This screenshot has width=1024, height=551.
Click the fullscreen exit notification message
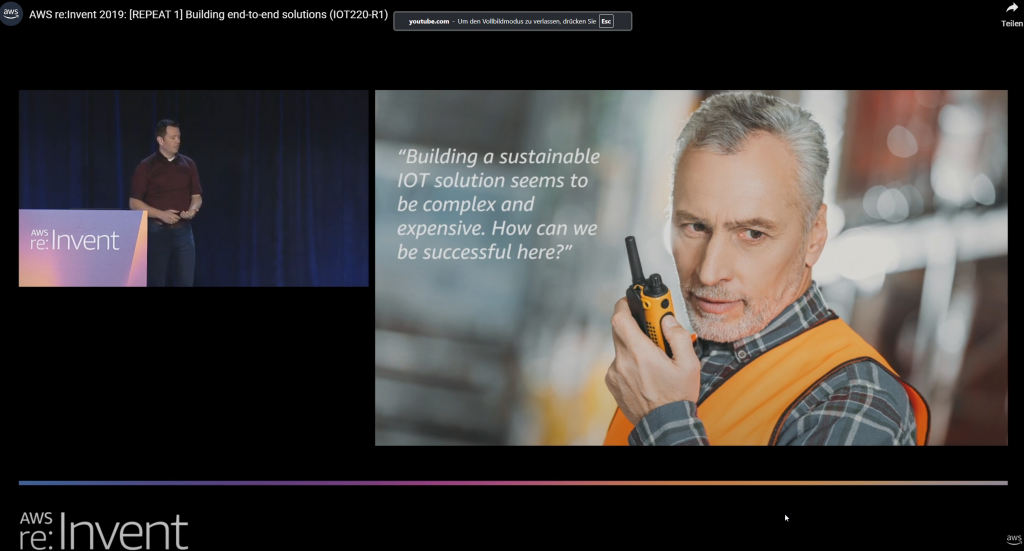click(x=512, y=21)
